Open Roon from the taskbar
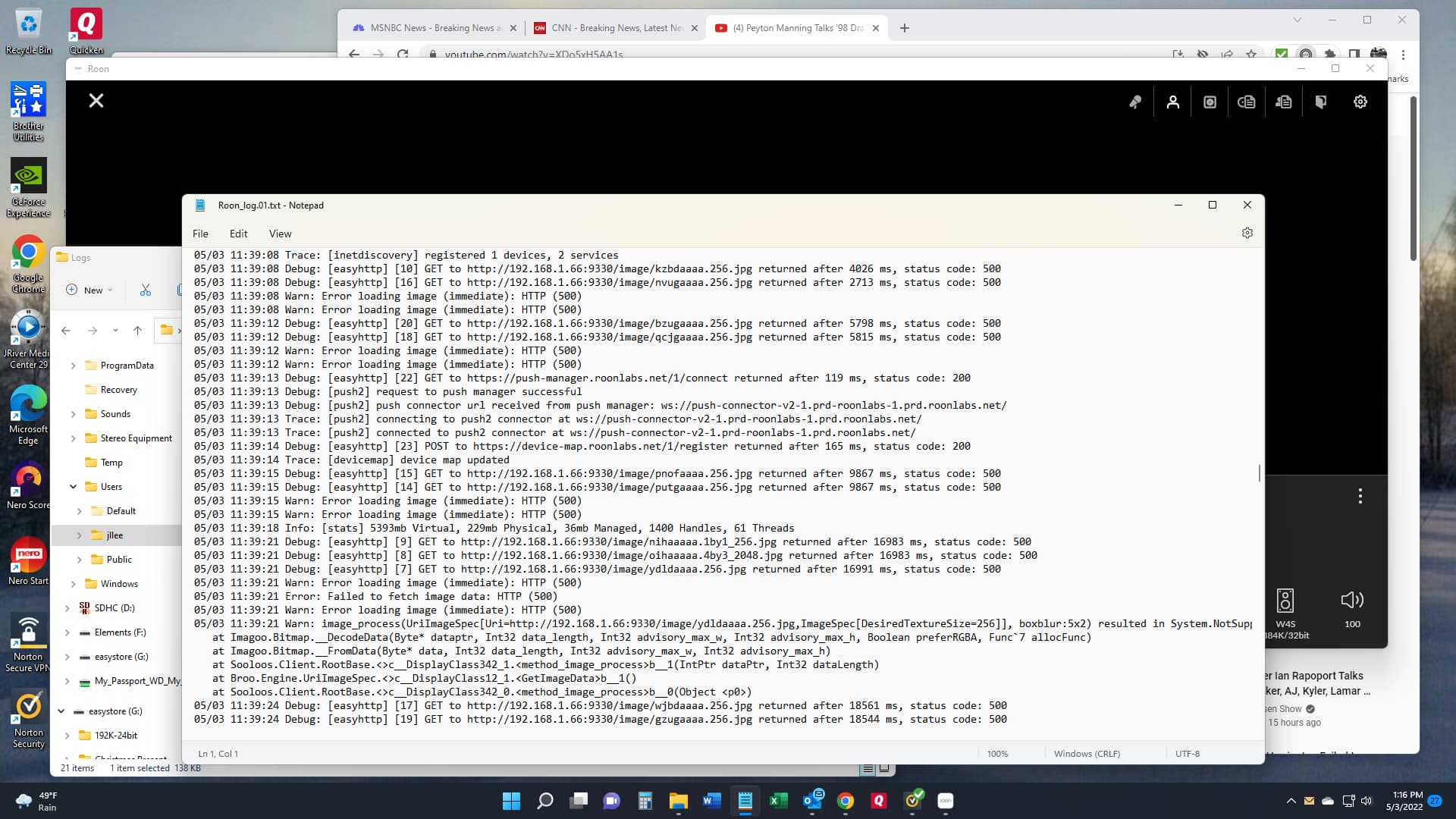This screenshot has width=1456, height=819. [x=945, y=801]
